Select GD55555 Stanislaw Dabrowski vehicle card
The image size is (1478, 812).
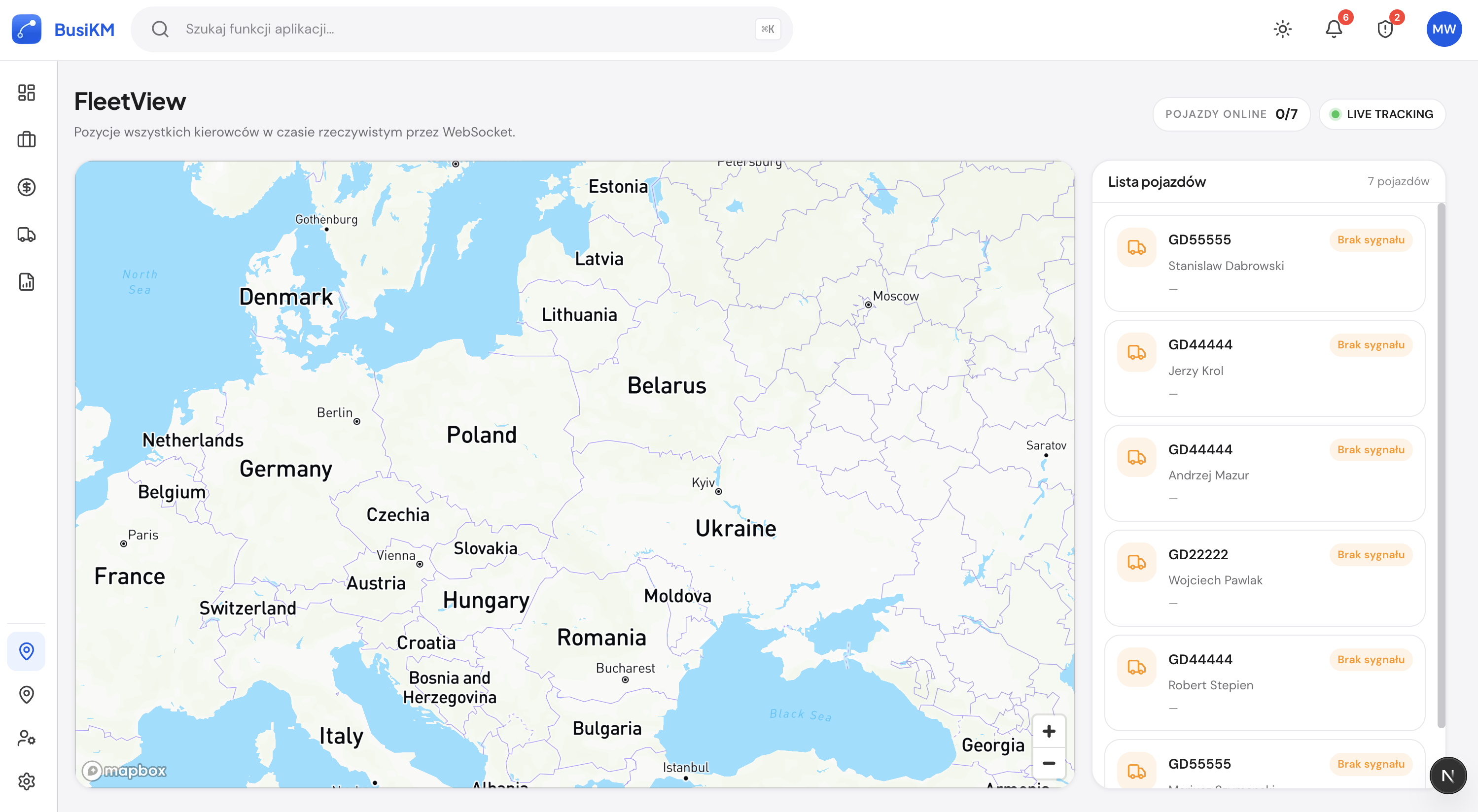[1265, 263]
